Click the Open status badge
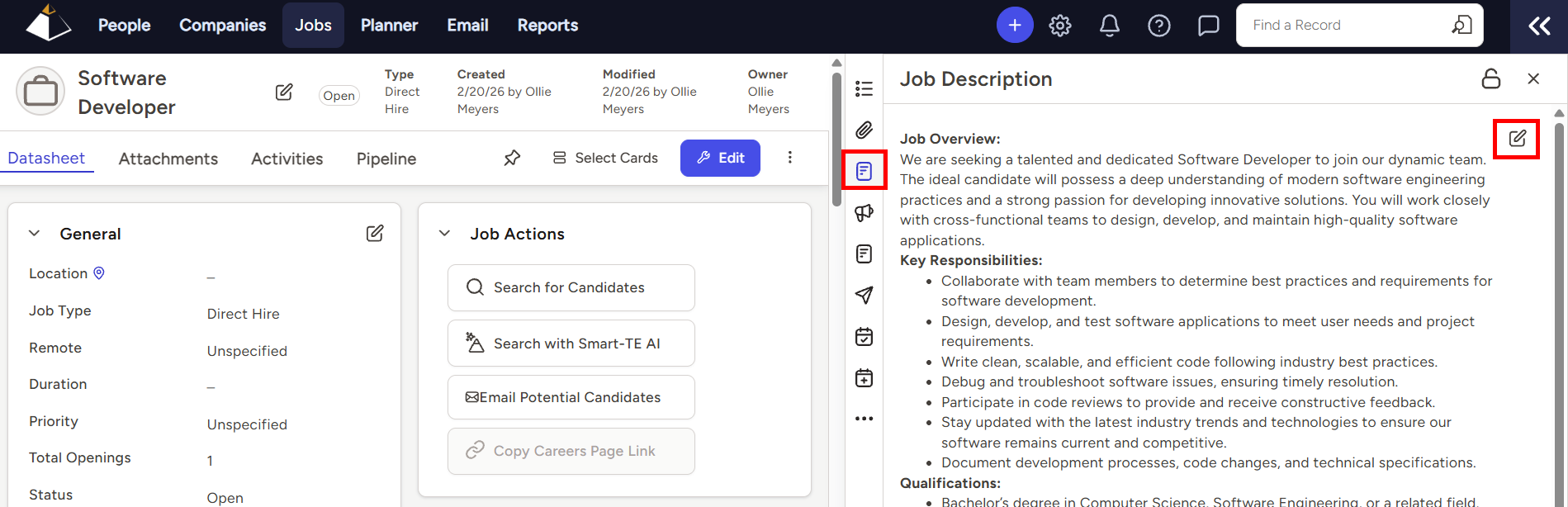 click(339, 96)
